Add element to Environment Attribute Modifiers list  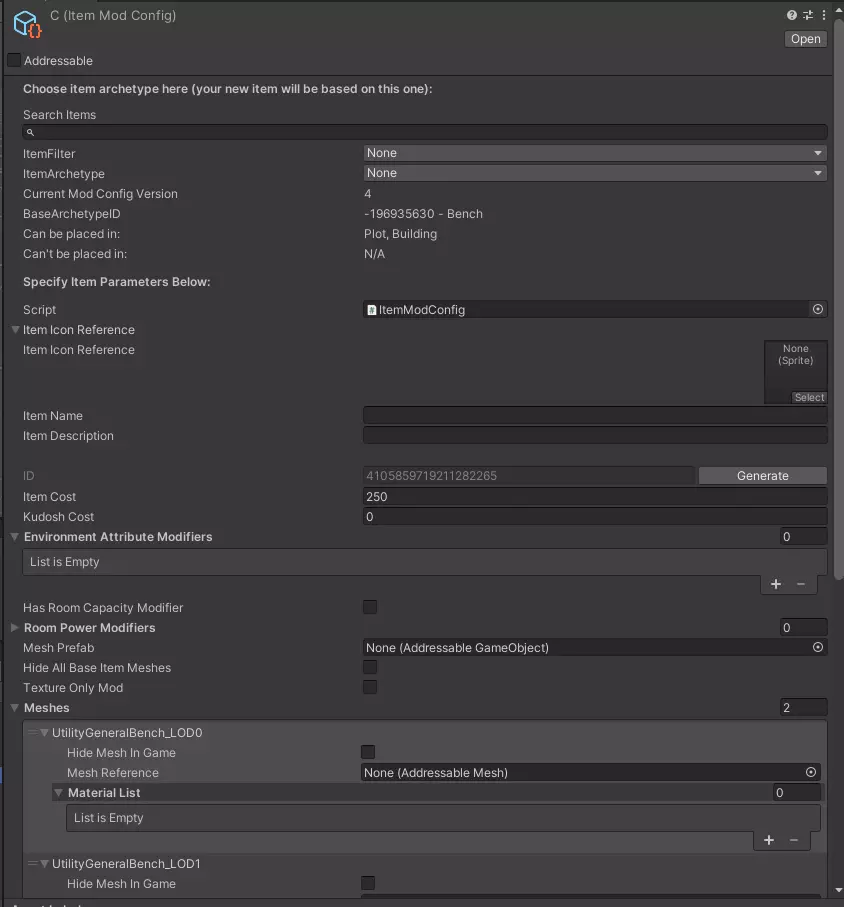[x=776, y=584]
